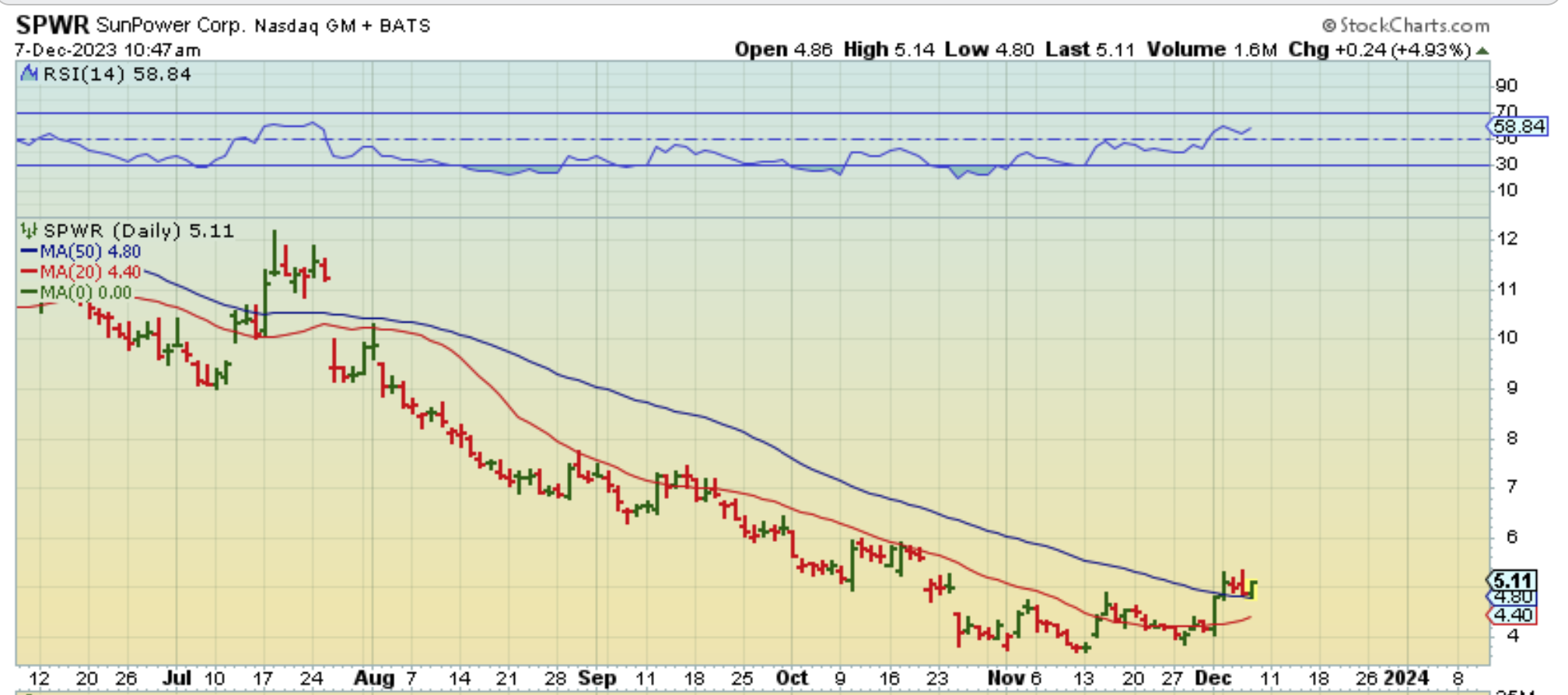Click the 9 label on the price axis
Image resolution: width=1568 pixels, height=695 pixels.
click(x=1511, y=387)
